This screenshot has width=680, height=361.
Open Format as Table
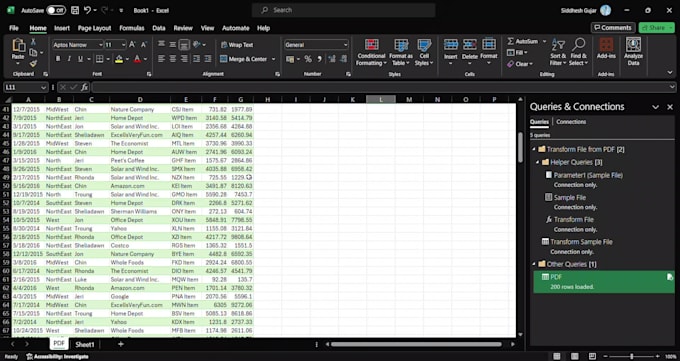pos(401,52)
